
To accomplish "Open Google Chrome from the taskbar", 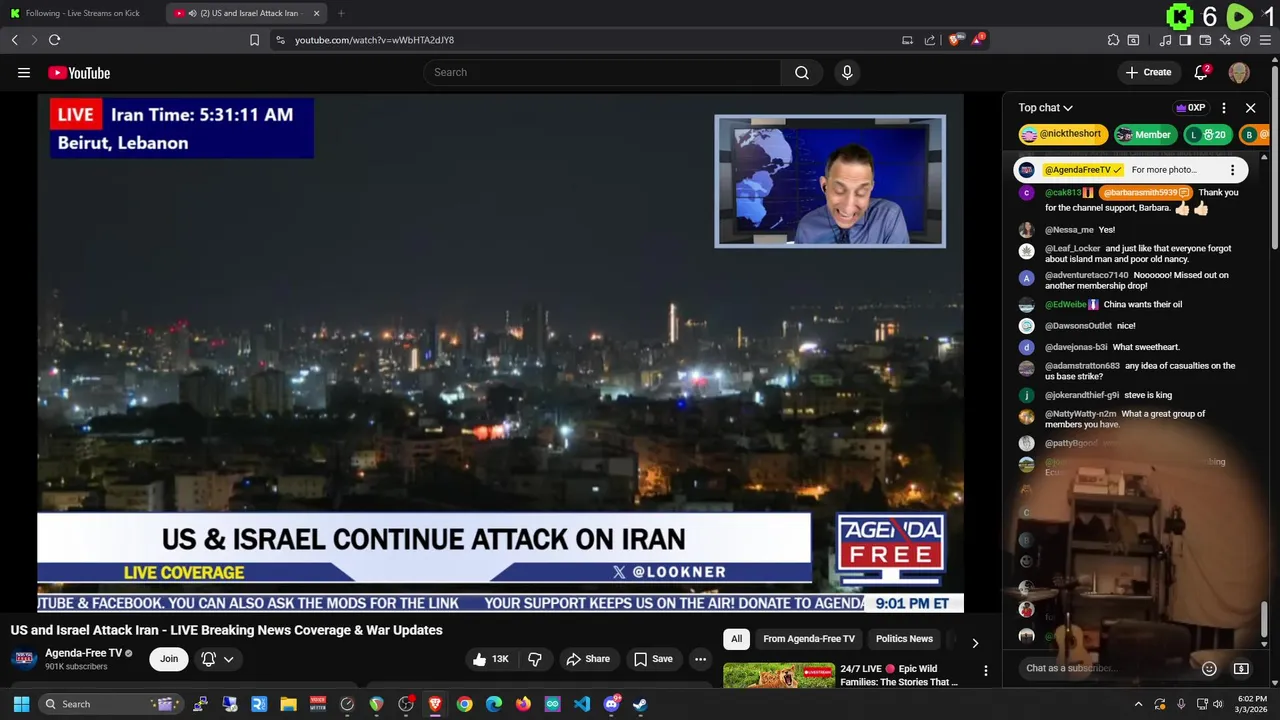I will 464,704.
